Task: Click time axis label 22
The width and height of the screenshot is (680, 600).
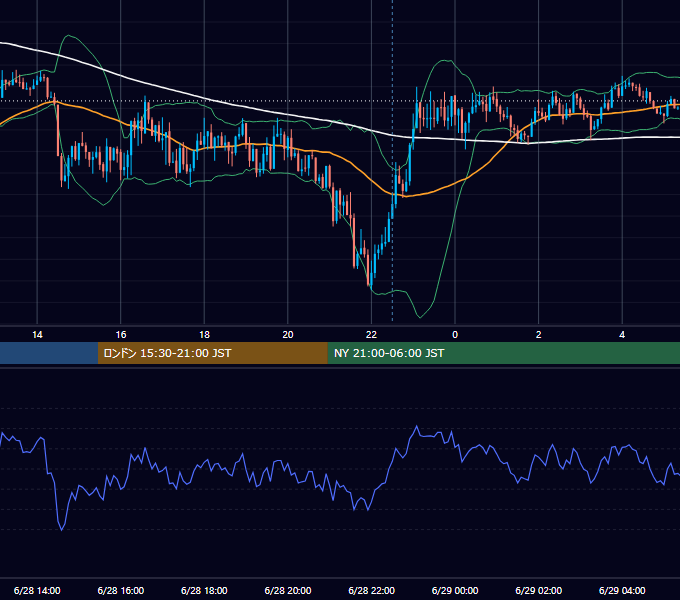Action: (x=371, y=335)
